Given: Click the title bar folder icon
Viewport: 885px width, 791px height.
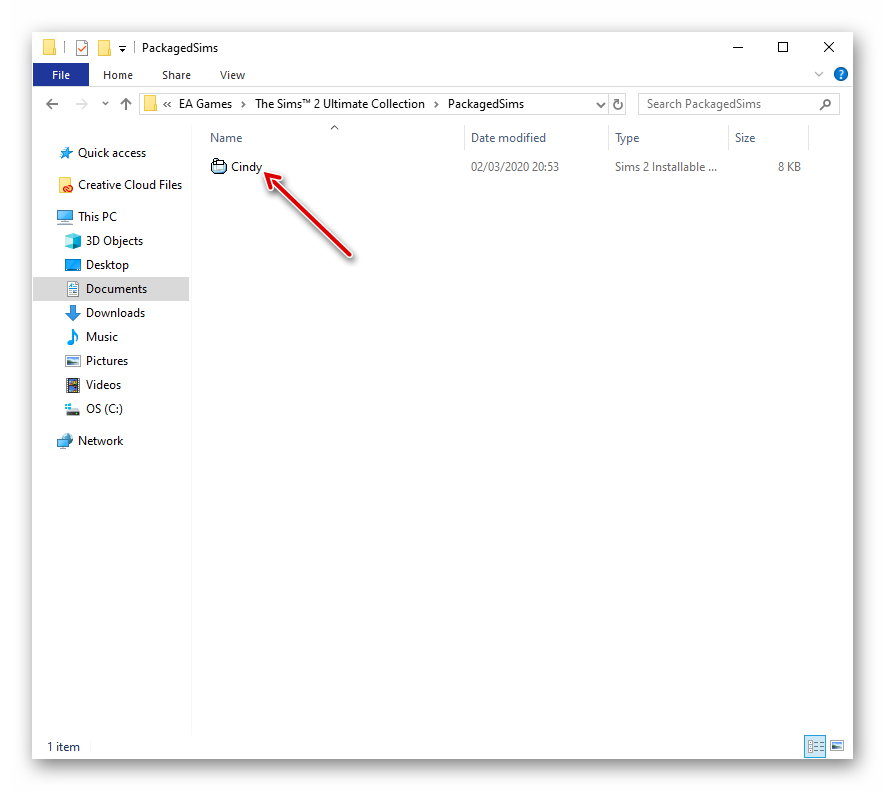Looking at the screenshot, I should point(49,47).
